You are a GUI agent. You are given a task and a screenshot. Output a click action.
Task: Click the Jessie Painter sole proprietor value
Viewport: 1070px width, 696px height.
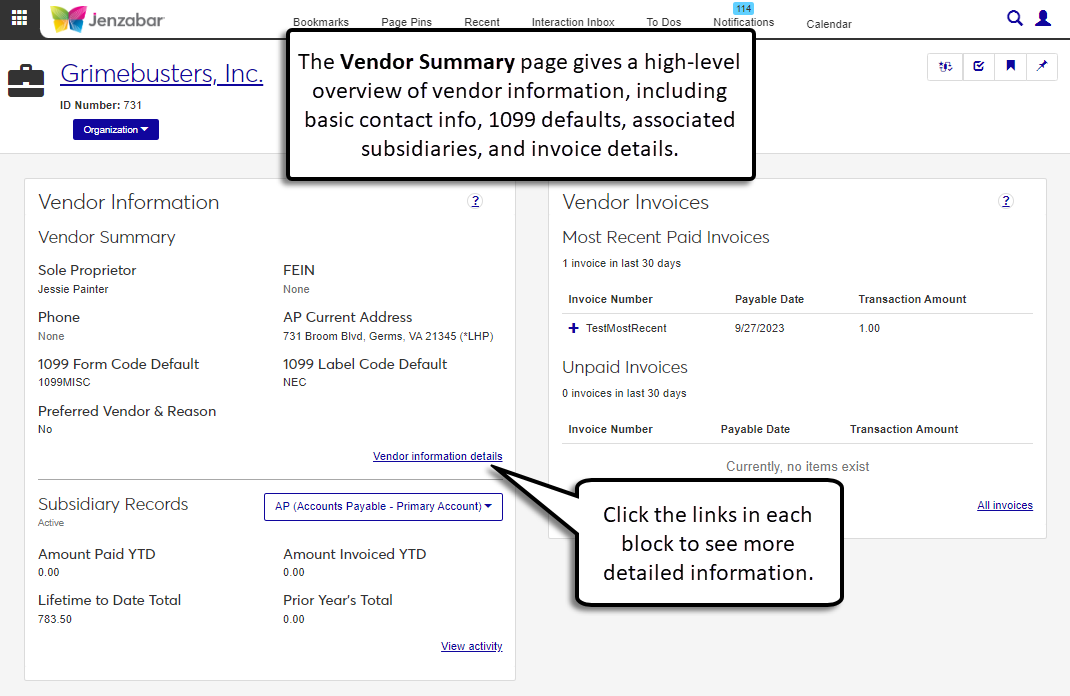[x=73, y=289]
